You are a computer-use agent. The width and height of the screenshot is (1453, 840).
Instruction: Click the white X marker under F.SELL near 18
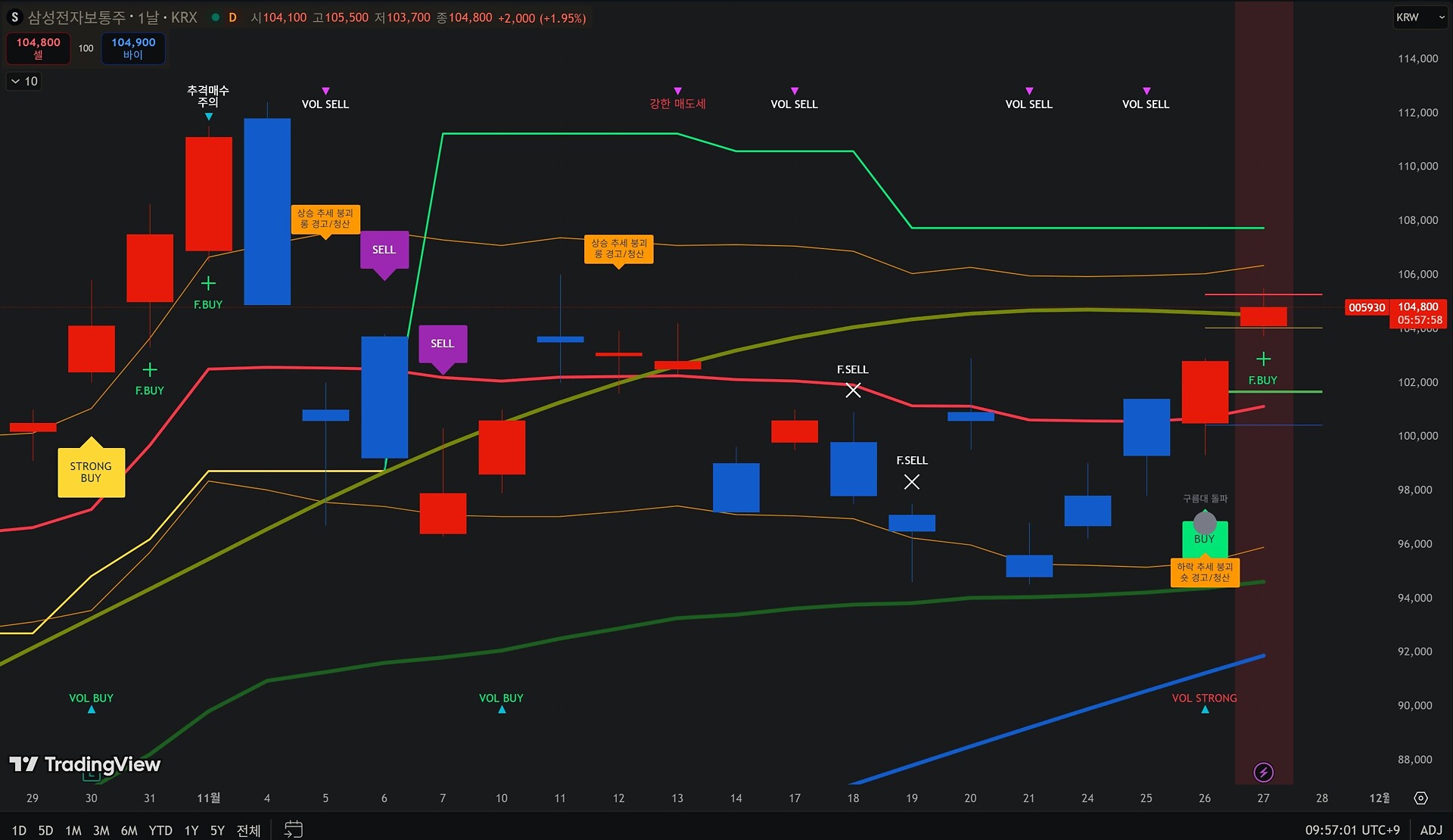click(853, 390)
